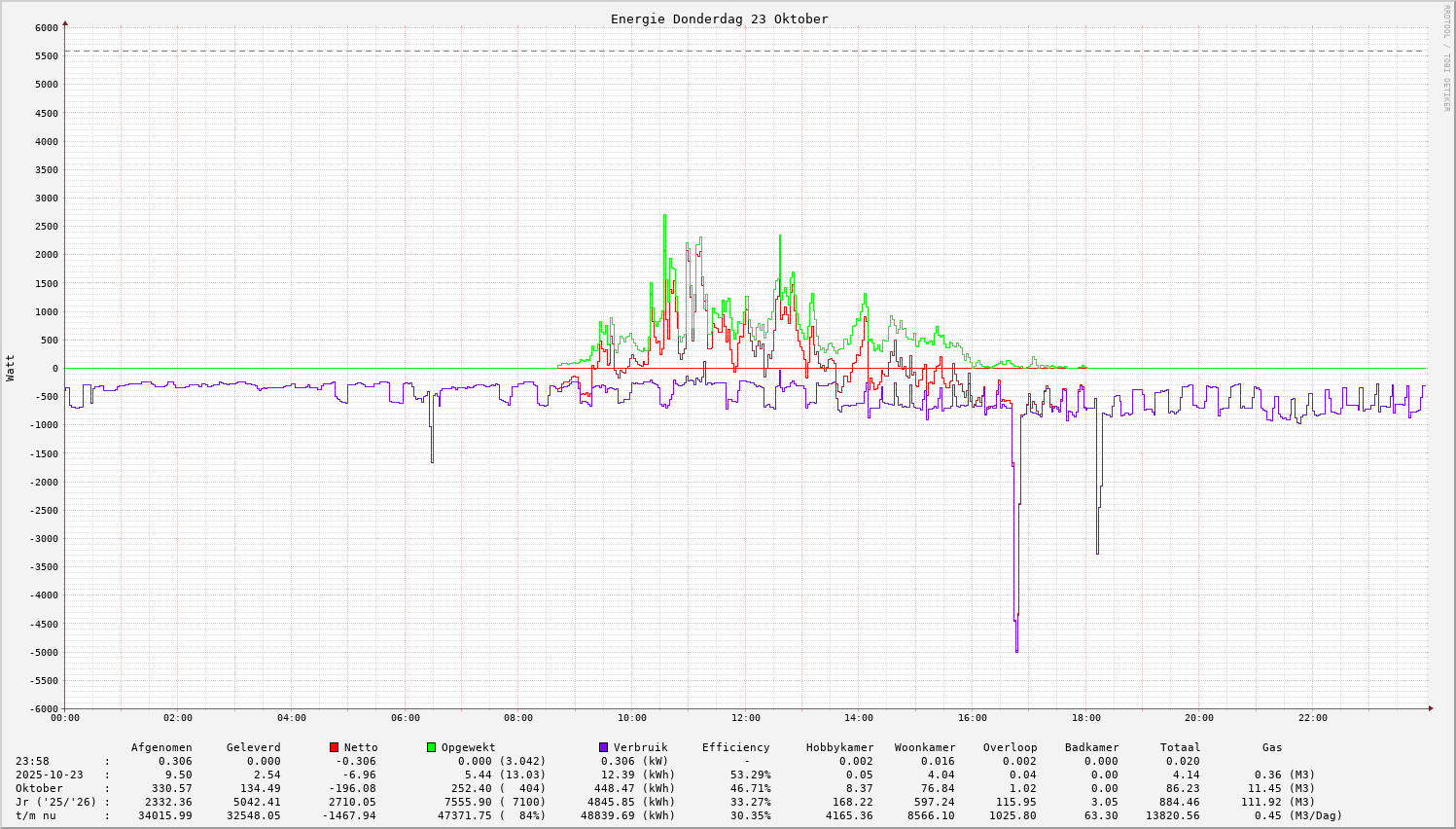Click the Totaal column header
This screenshot has width=1456, height=829.
coord(1180,747)
